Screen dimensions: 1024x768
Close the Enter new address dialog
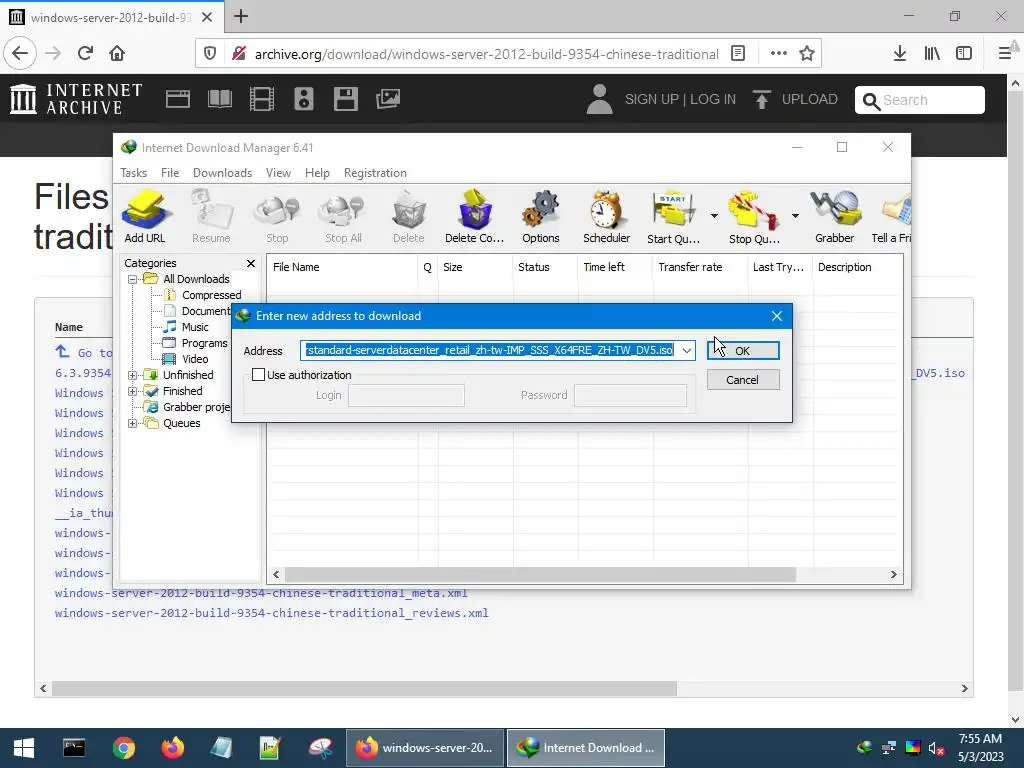776,316
